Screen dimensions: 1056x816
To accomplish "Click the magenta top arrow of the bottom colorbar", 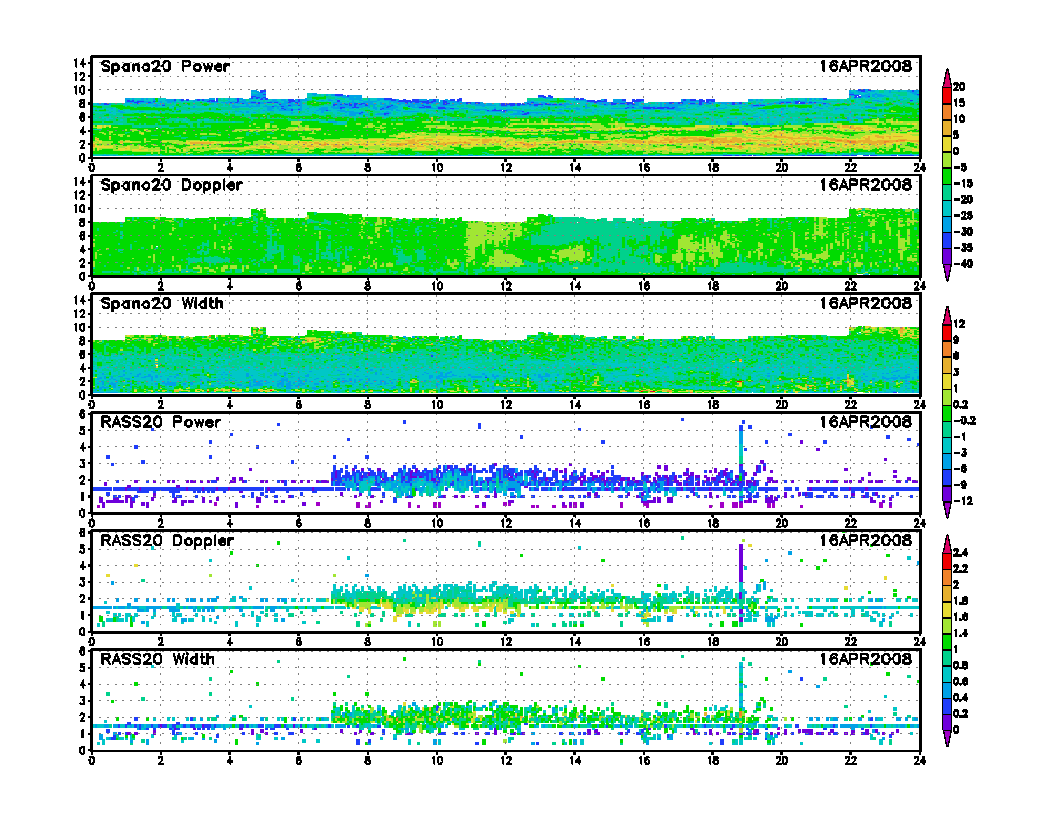I will click(x=947, y=545).
